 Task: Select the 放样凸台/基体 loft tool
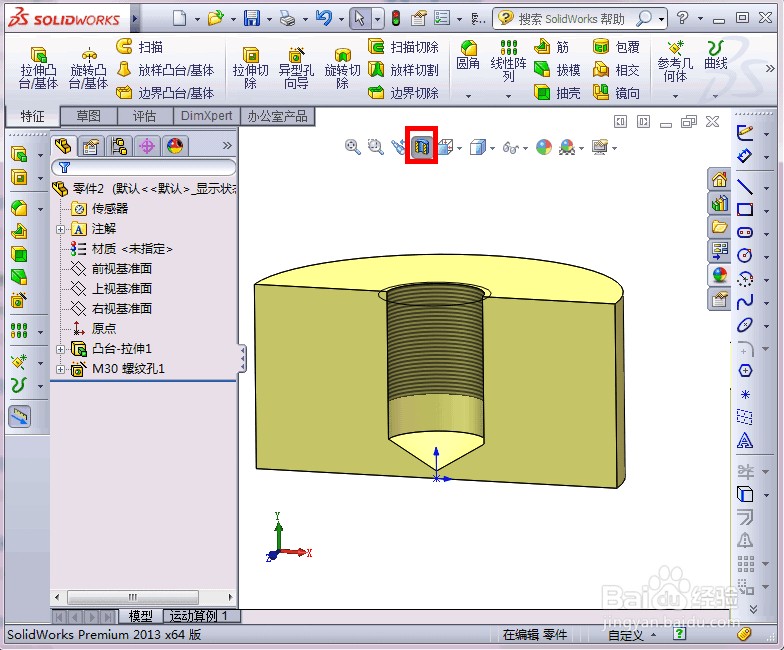coord(165,70)
